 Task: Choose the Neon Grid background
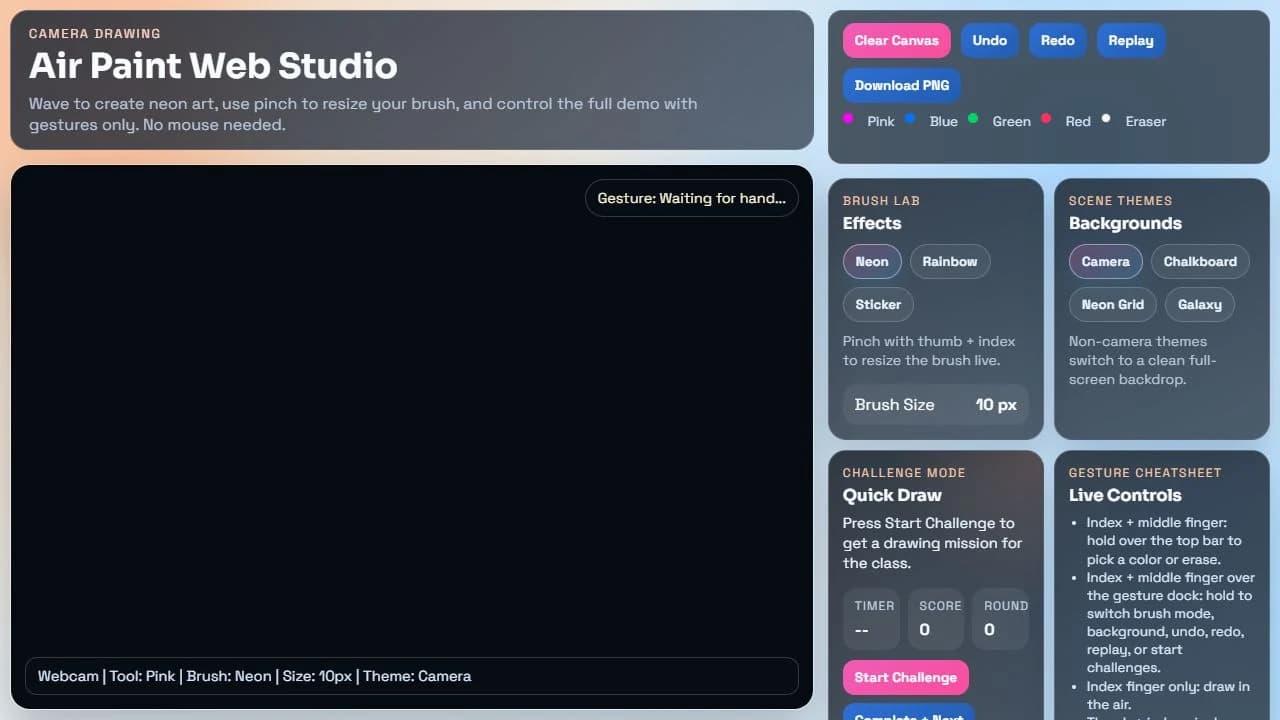point(1113,305)
